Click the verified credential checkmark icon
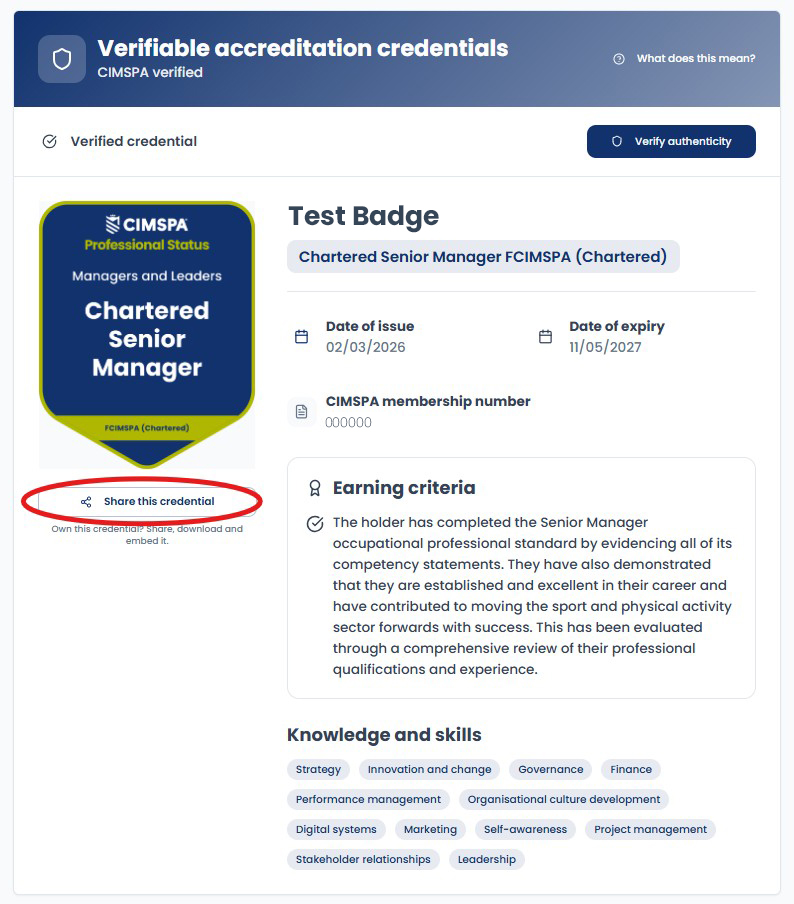The image size is (794, 904). (x=50, y=141)
